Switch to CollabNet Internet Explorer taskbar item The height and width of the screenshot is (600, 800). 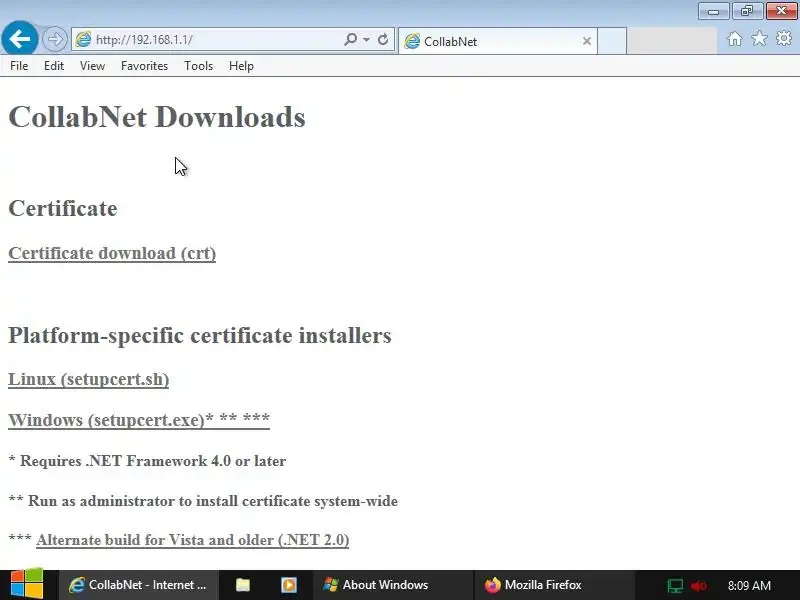tap(139, 585)
